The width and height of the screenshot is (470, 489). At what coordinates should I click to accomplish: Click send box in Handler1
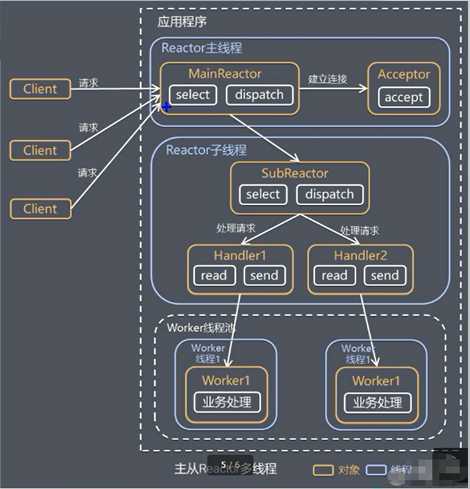coord(265,275)
